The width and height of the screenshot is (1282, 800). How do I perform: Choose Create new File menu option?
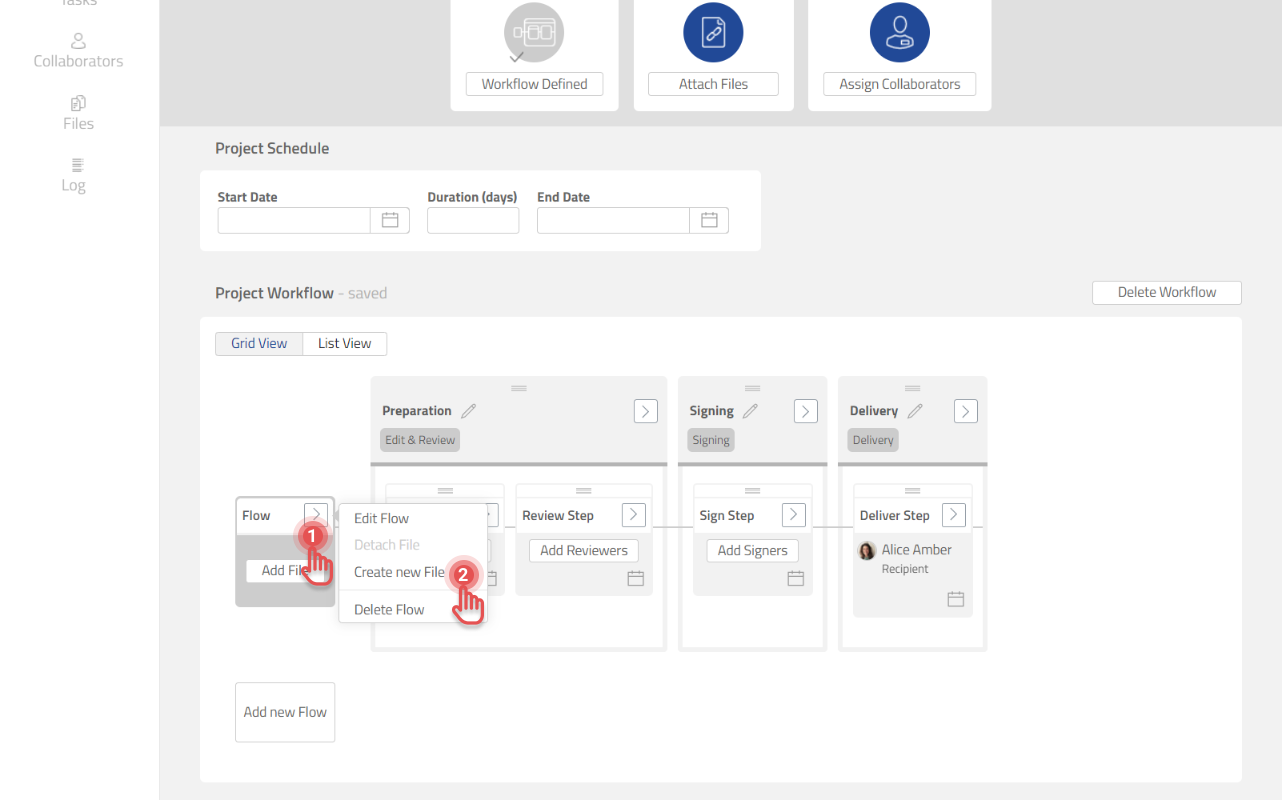399,572
